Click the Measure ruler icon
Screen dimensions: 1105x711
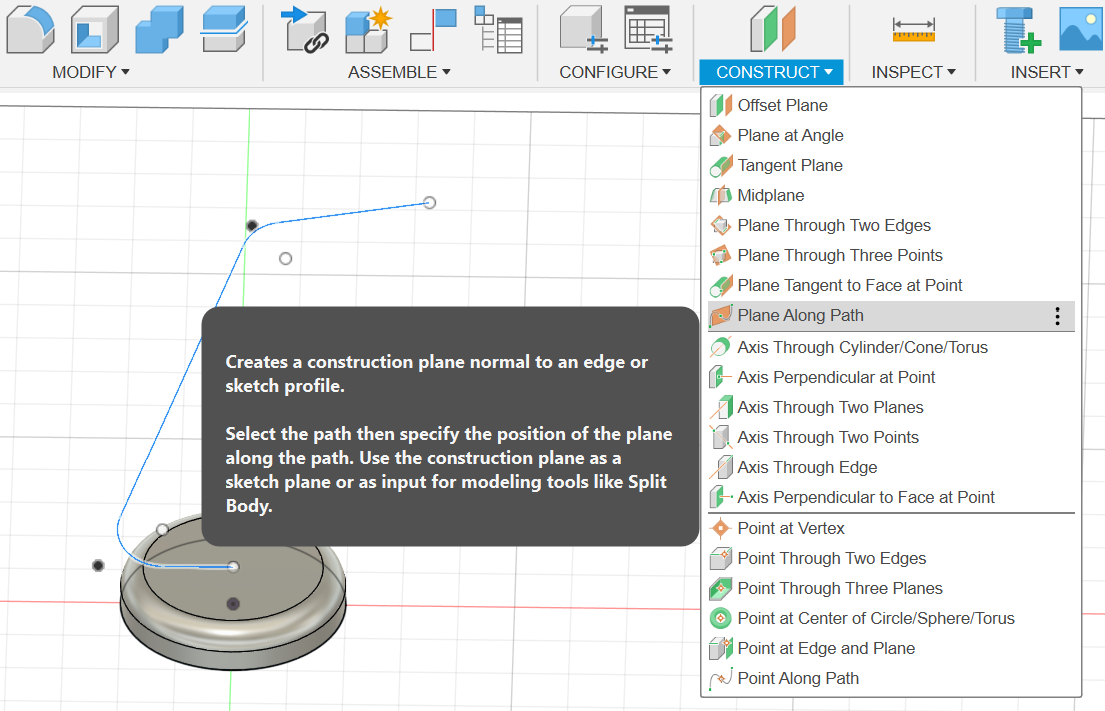[x=913, y=30]
